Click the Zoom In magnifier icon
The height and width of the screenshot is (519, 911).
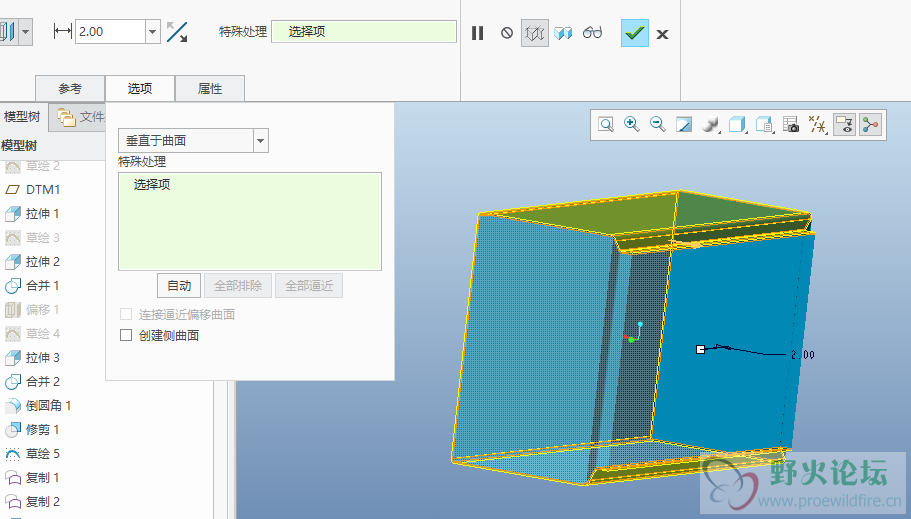[632, 124]
